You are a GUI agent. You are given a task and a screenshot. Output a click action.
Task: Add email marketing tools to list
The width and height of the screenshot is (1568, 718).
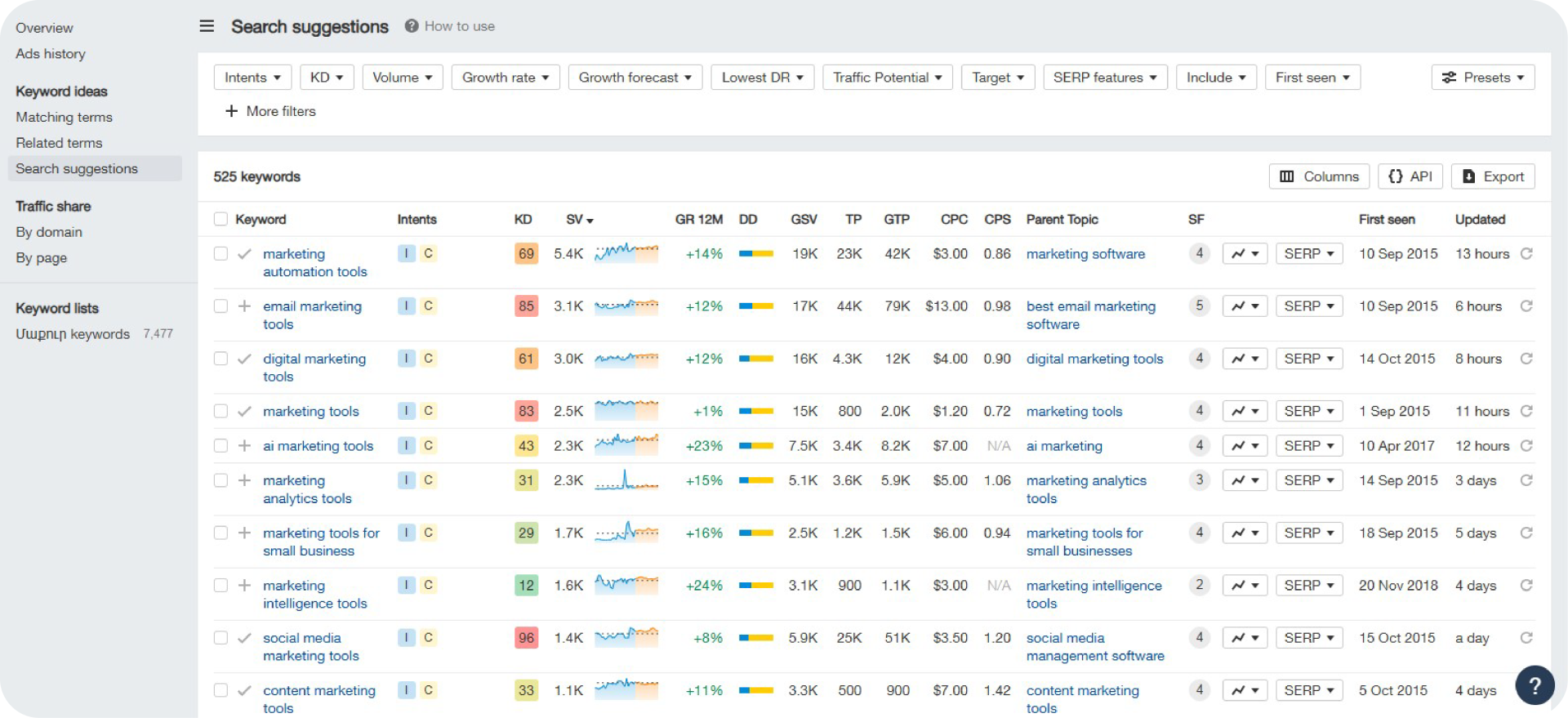(244, 306)
